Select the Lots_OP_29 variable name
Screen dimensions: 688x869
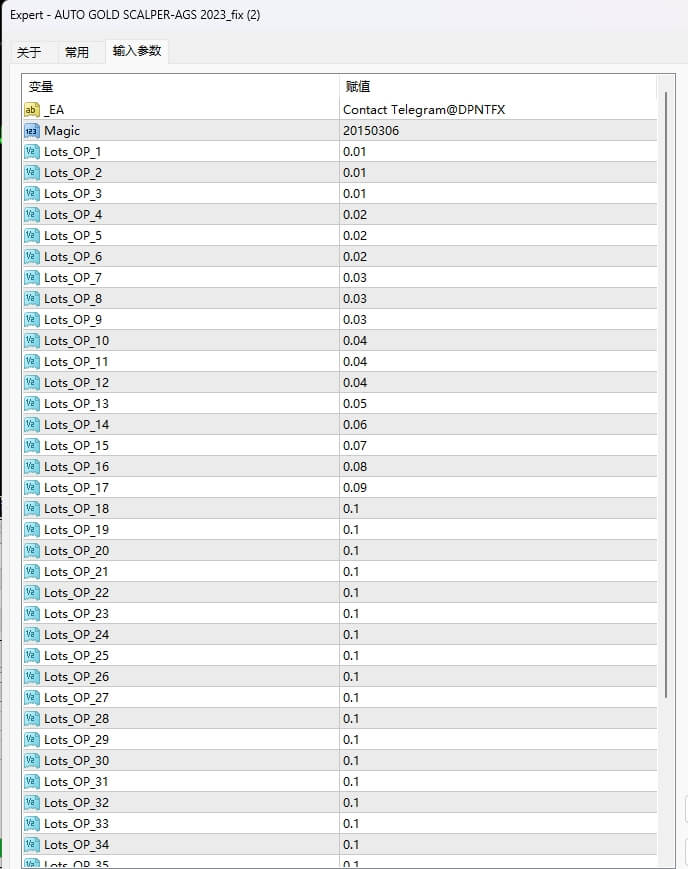[x=77, y=740]
